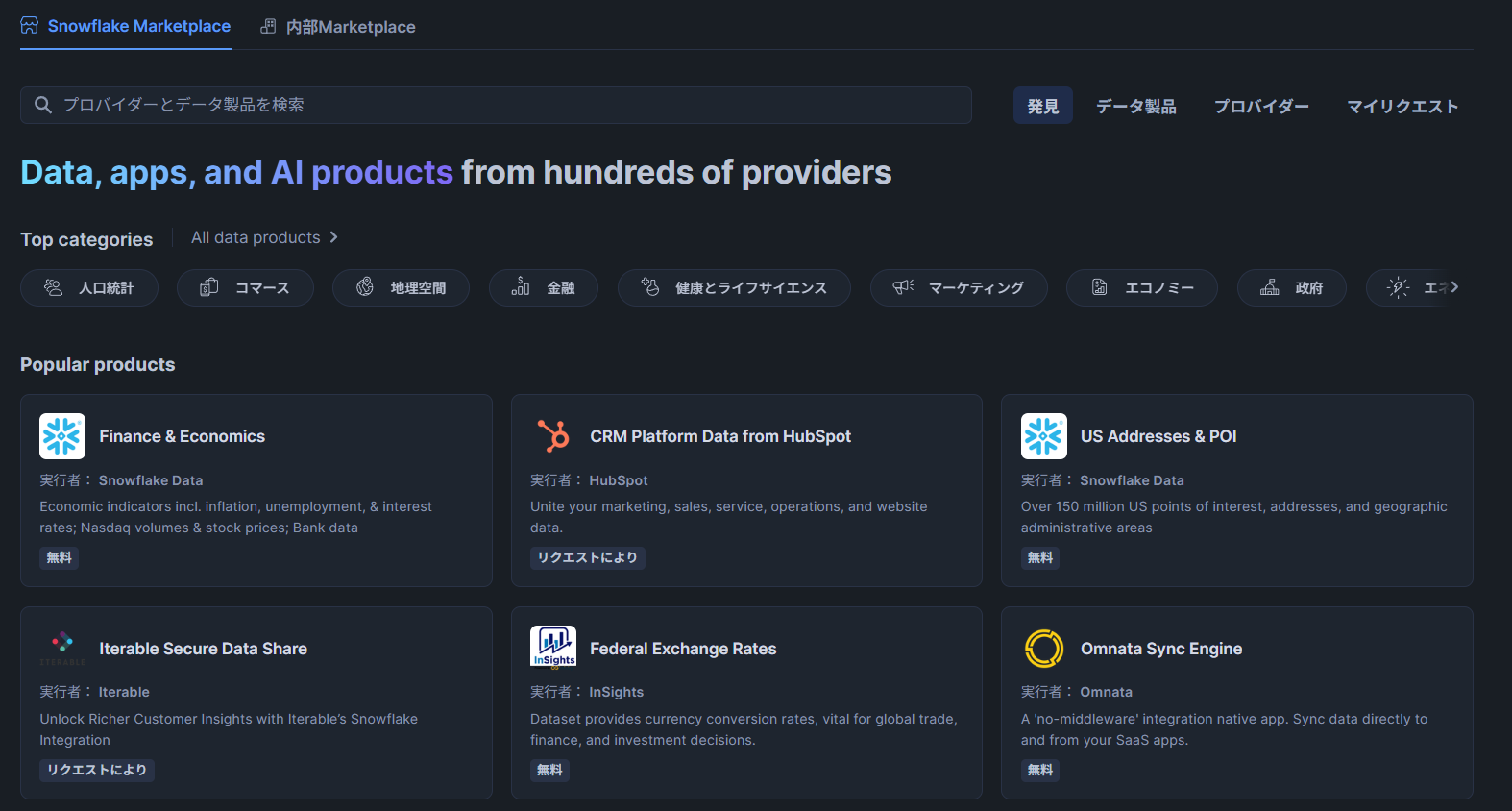This screenshot has height=811, width=1512.
Task: Click the 'no-middleware' integration description
Action: click(1225, 729)
